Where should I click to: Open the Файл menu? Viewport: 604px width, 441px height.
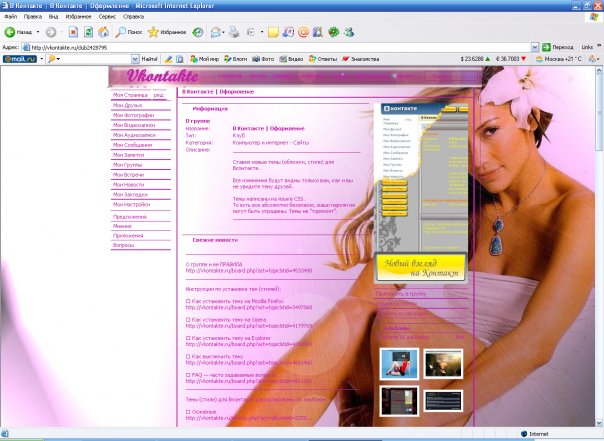(x=10, y=17)
